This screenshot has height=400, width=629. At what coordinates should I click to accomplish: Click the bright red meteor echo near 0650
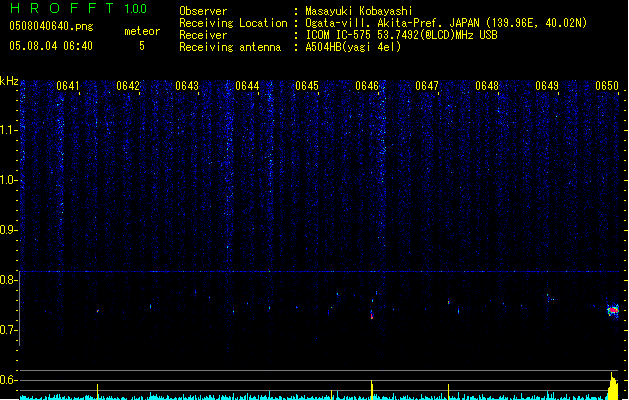pyautogui.click(x=613, y=310)
